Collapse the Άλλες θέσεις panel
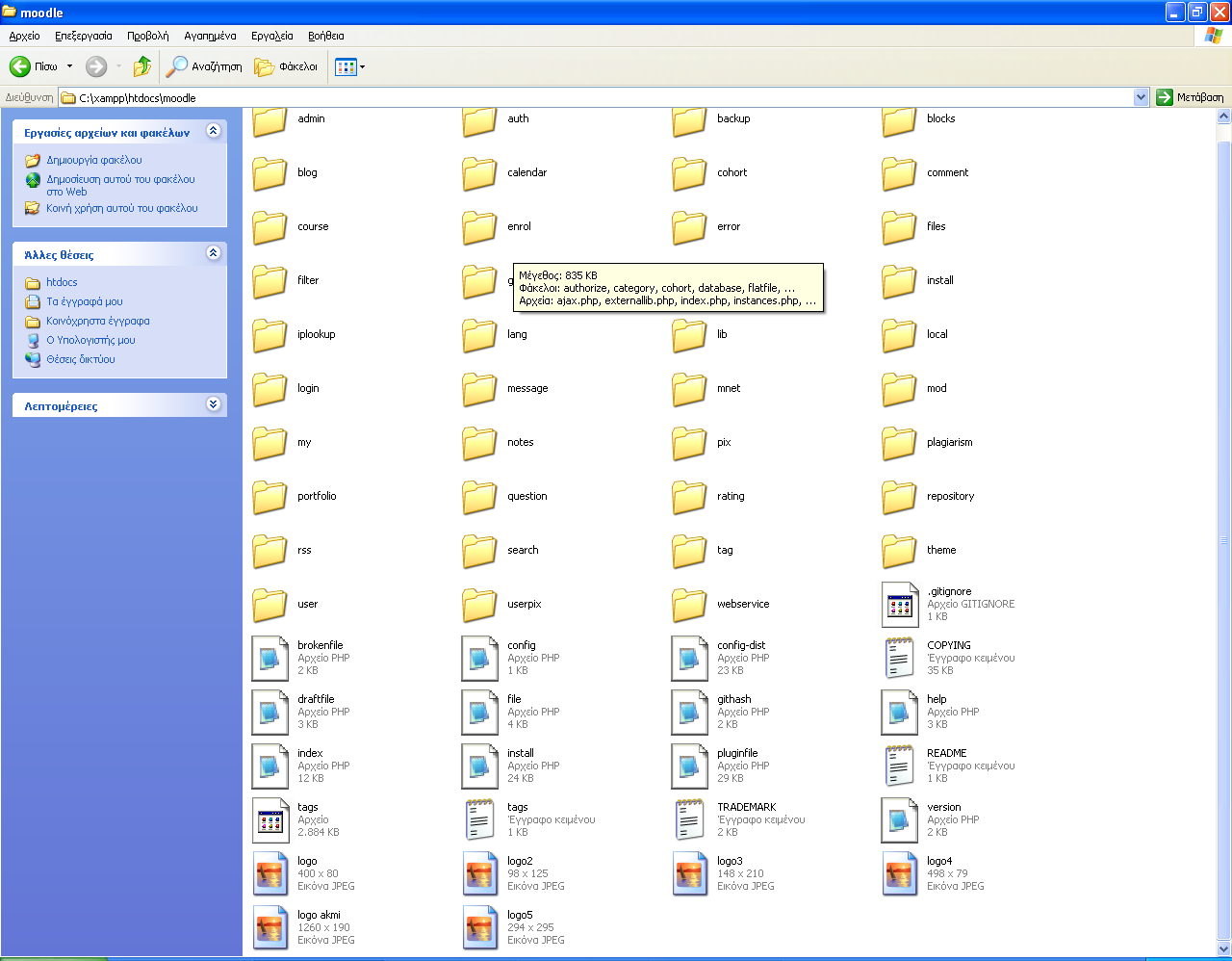Image resolution: width=1232 pixels, height=961 pixels. tap(214, 253)
